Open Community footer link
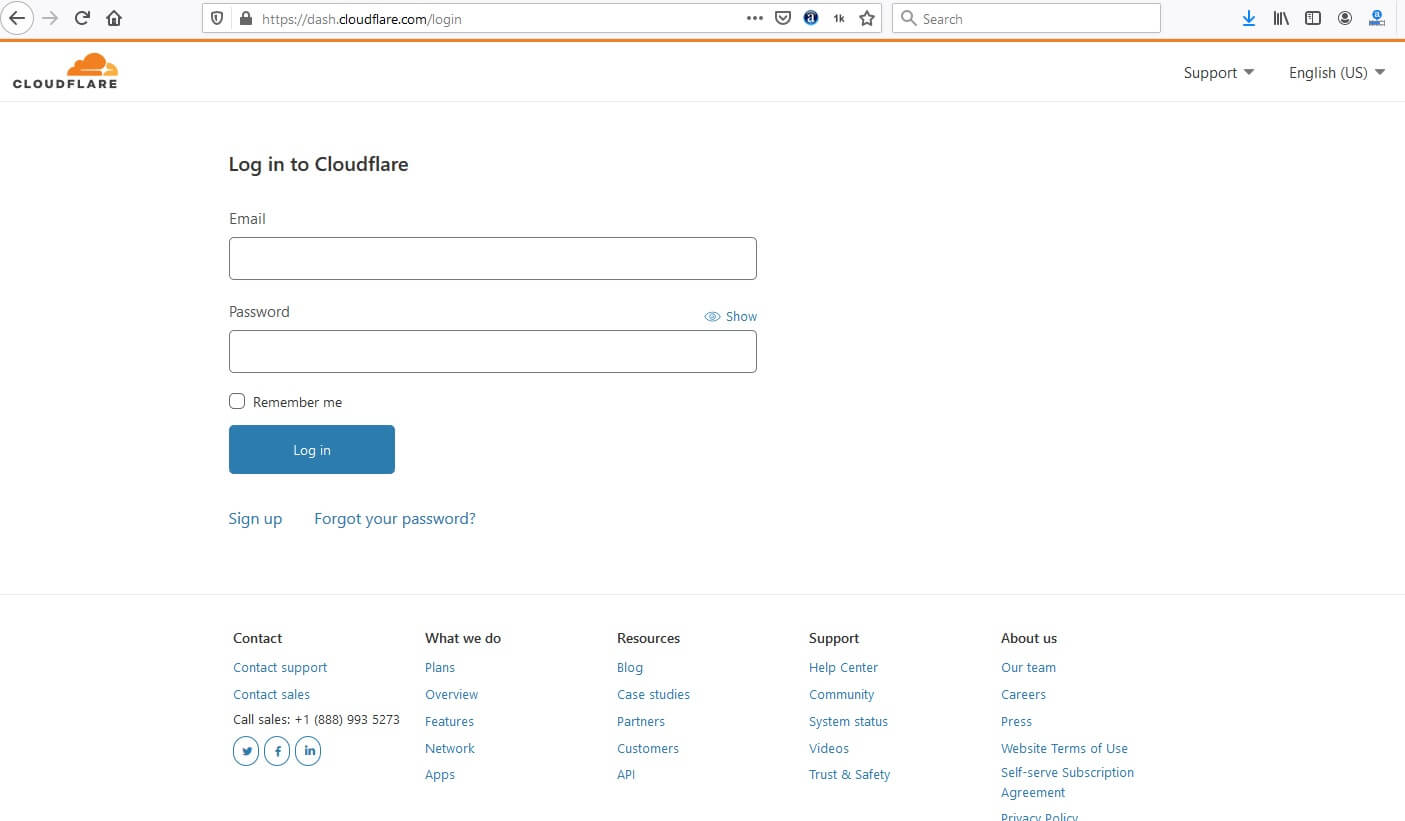This screenshot has width=1405, height=821. point(842,694)
